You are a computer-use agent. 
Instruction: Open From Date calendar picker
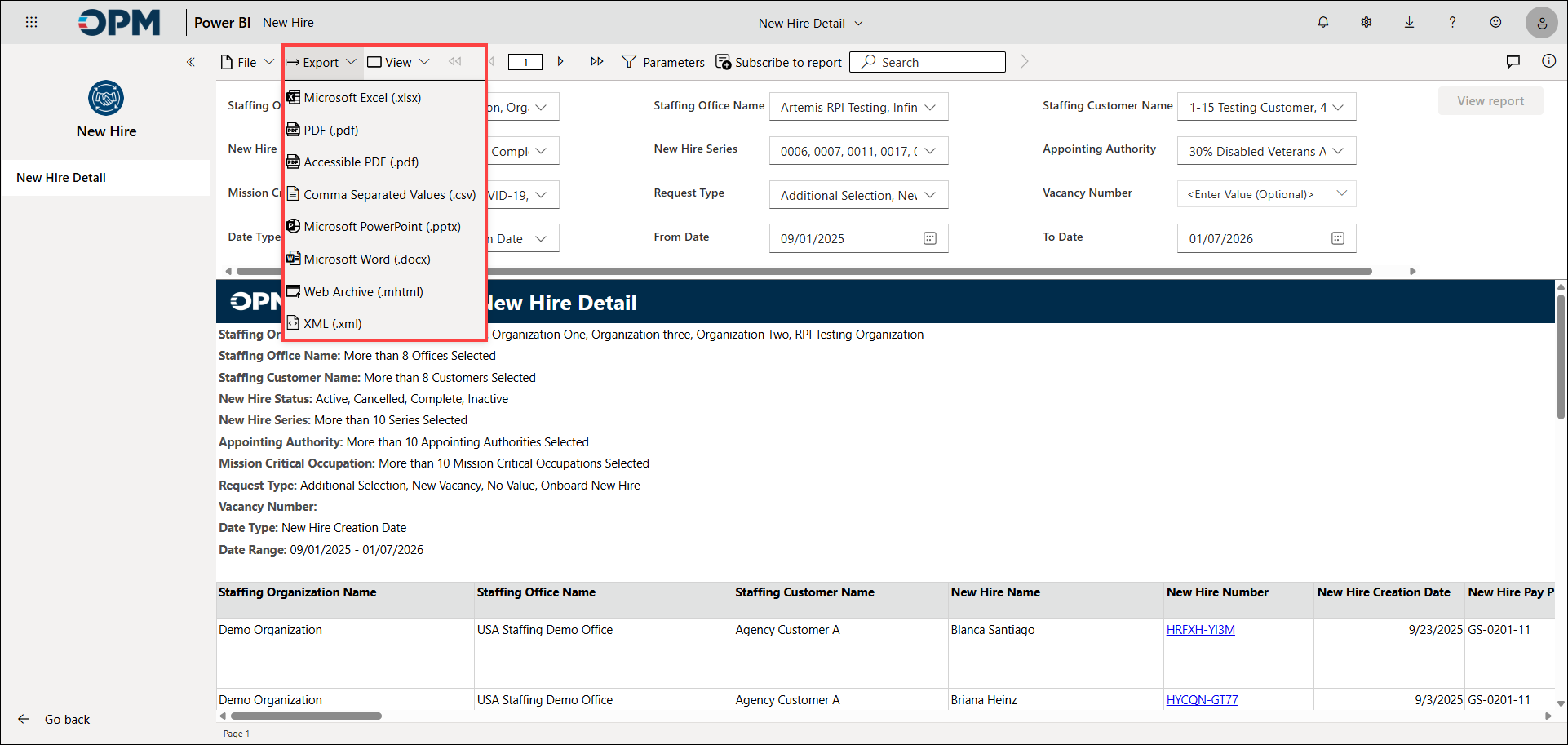(930, 238)
